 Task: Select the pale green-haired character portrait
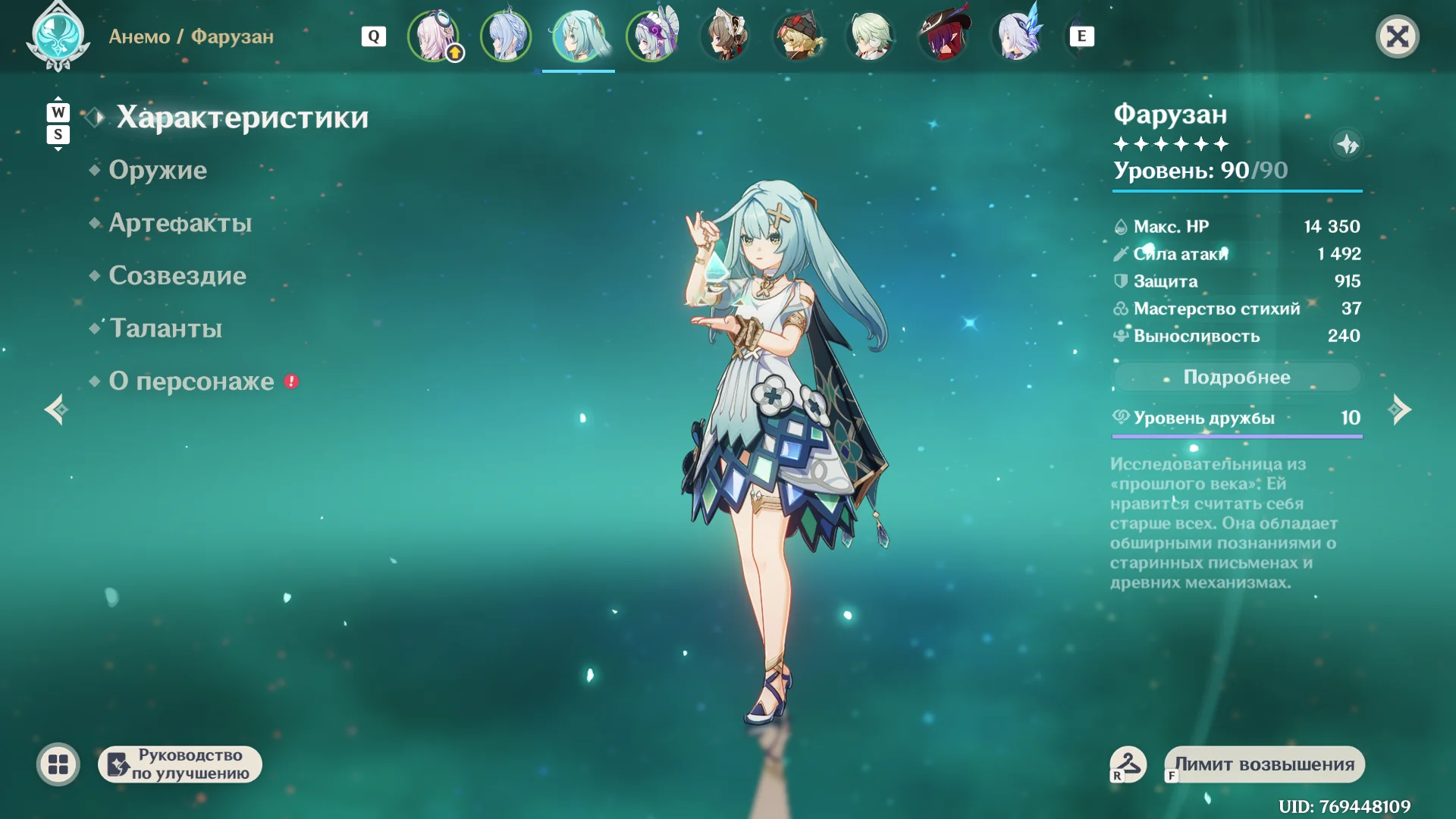click(x=870, y=36)
